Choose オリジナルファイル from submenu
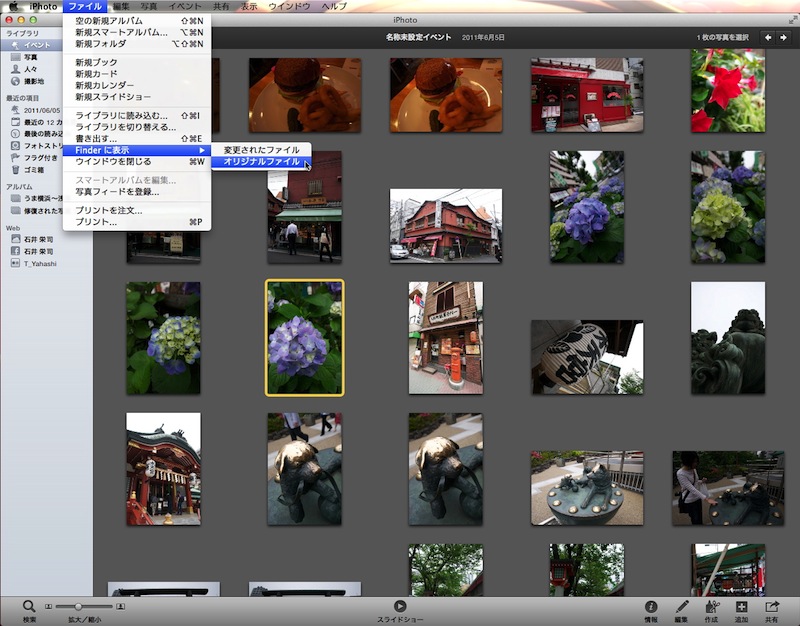The image size is (800, 626). click(261, 161)
